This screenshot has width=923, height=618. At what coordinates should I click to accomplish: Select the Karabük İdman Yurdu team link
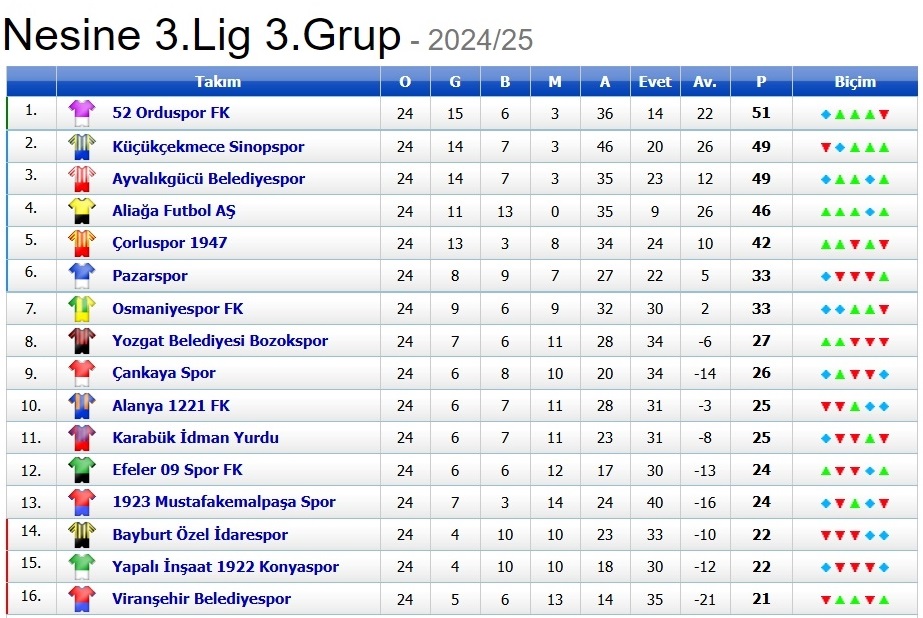pyautogui.click(x=195, y=438)
